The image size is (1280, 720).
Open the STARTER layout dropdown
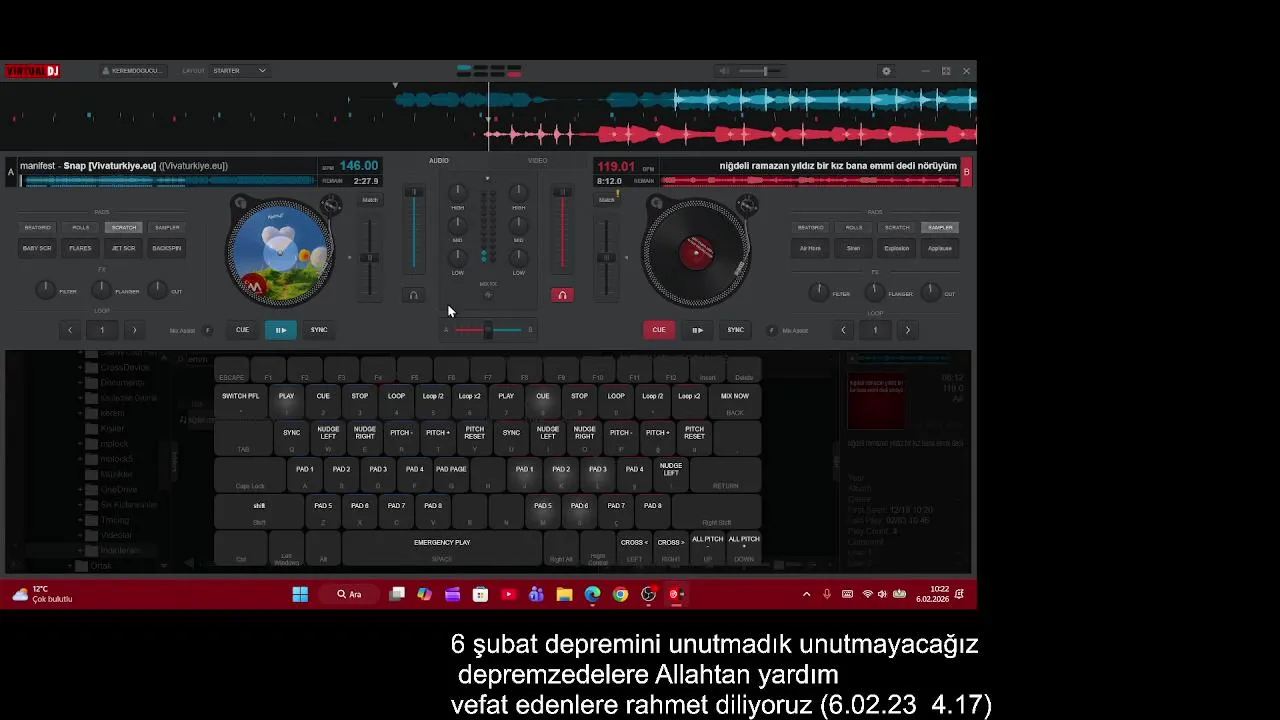point(239,71)
